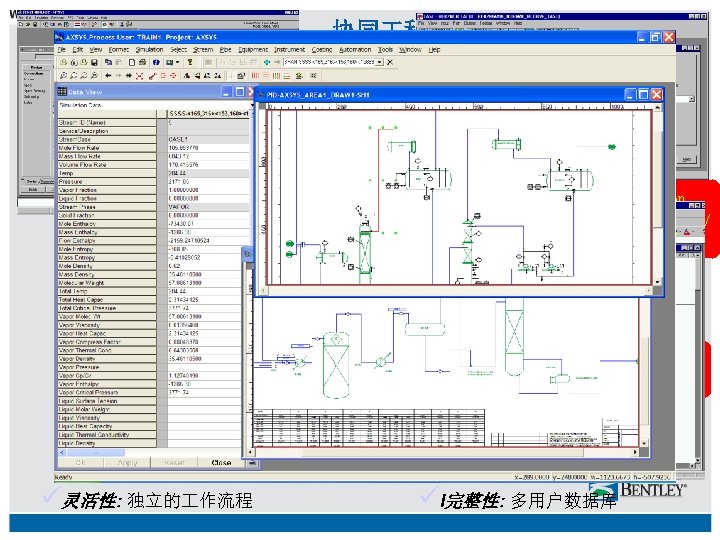This screenshot has width=720, height=540.
Task: Click the lower drawing window vertical scrollbar
Action: 645,372
